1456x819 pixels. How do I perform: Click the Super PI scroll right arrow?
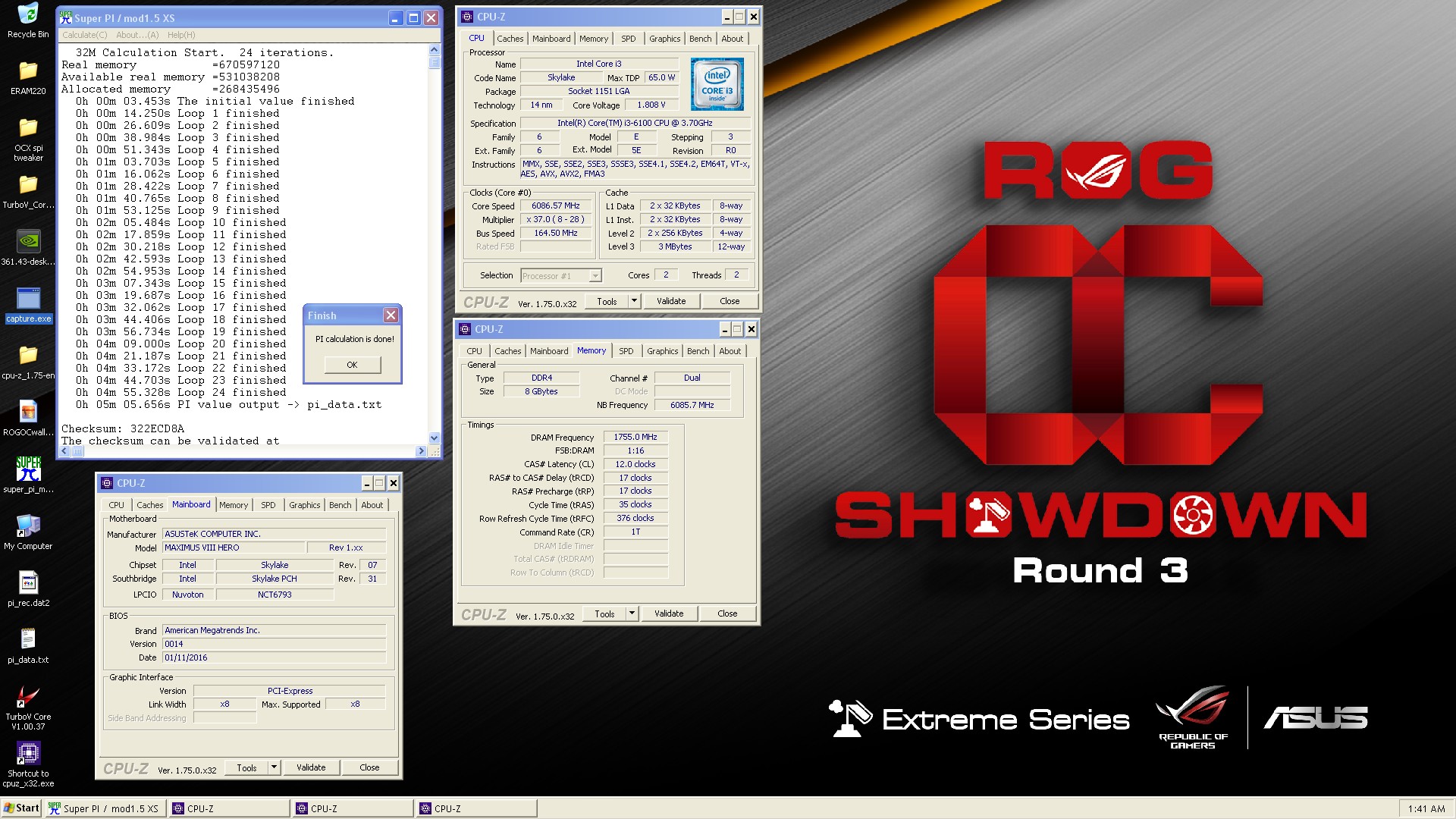(421, 451)
